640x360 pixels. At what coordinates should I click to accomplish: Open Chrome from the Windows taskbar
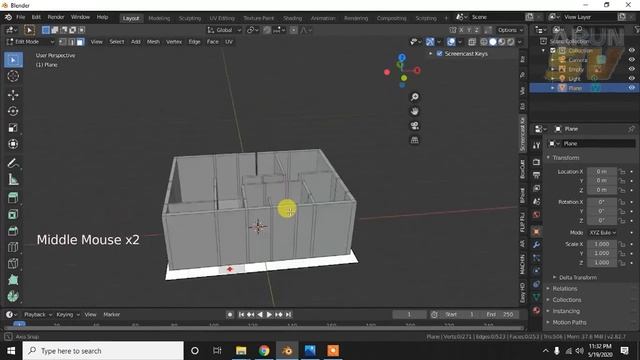click(264, 351)
